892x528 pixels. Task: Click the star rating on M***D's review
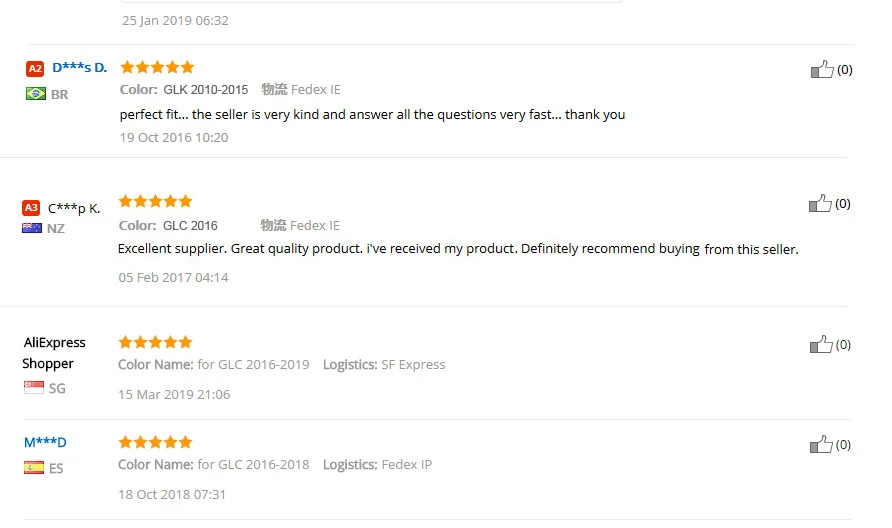click(155, 442)
